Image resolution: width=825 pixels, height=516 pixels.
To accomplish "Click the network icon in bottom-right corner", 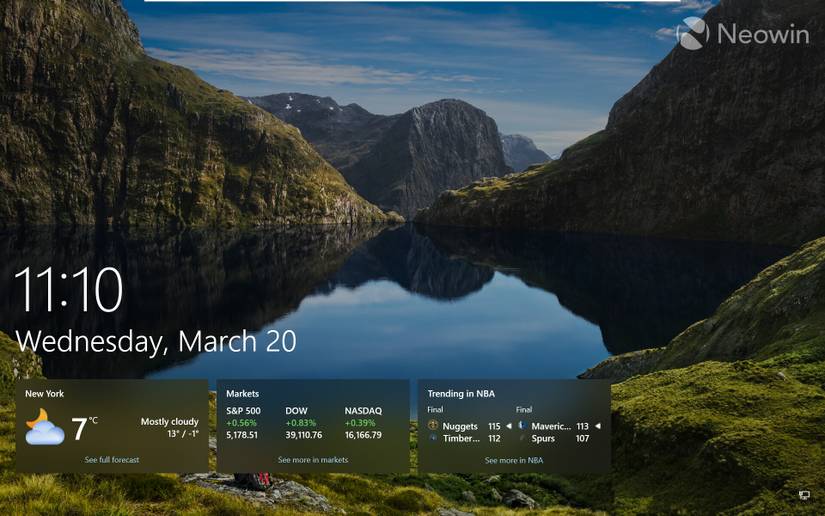I will (804, 494).
